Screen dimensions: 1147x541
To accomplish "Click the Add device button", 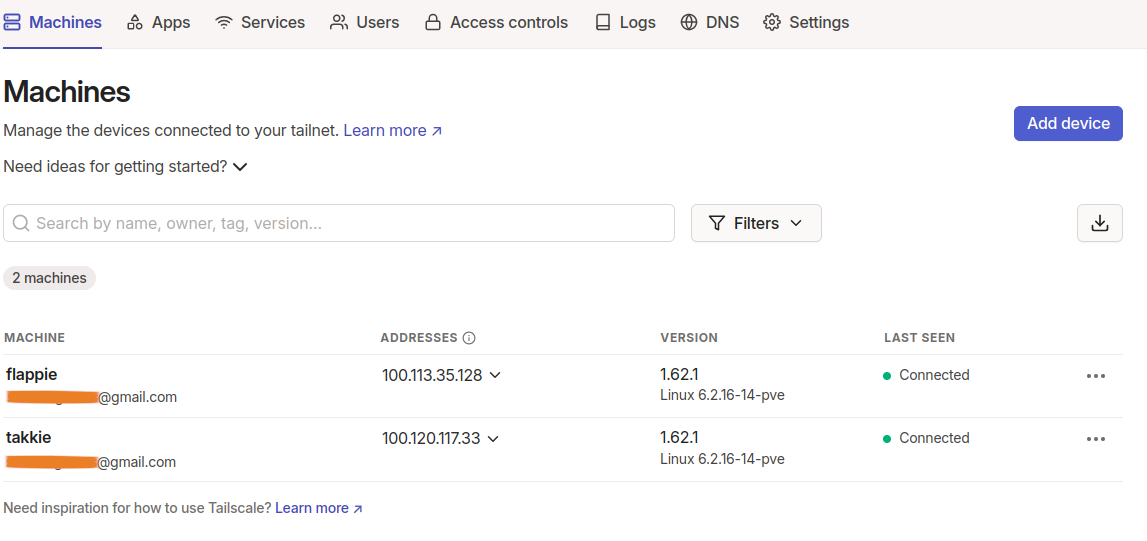I will pyautogui.click(x=1068, y=124).
